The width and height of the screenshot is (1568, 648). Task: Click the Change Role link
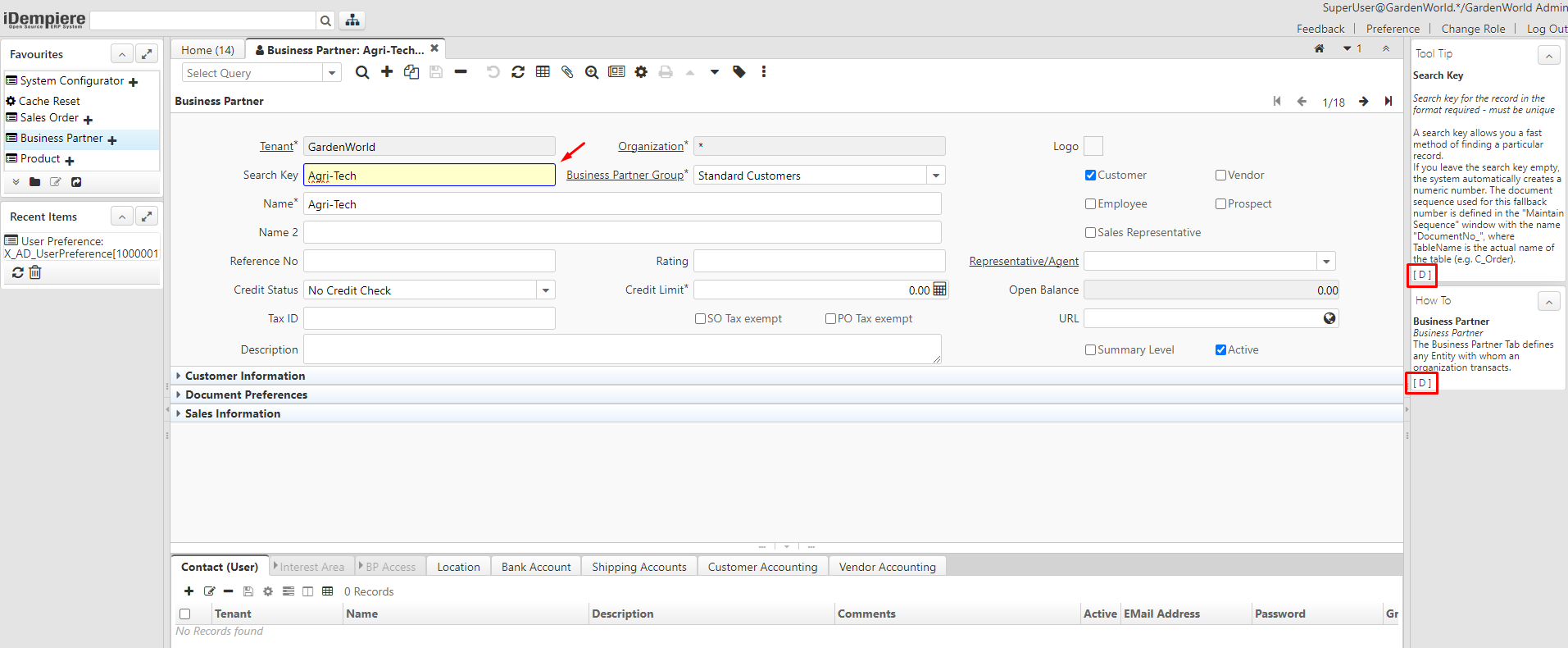coord(1473,29)
